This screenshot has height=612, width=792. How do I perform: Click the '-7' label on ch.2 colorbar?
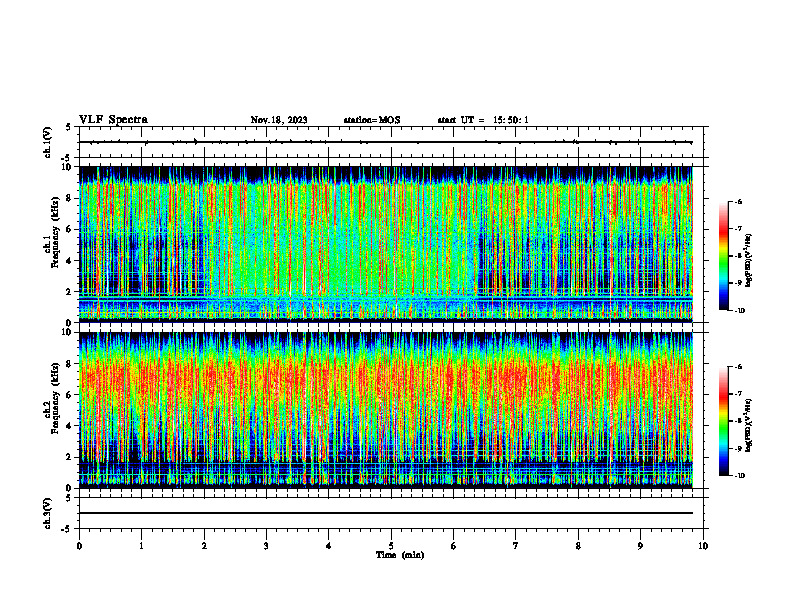(x=738, y=393)
